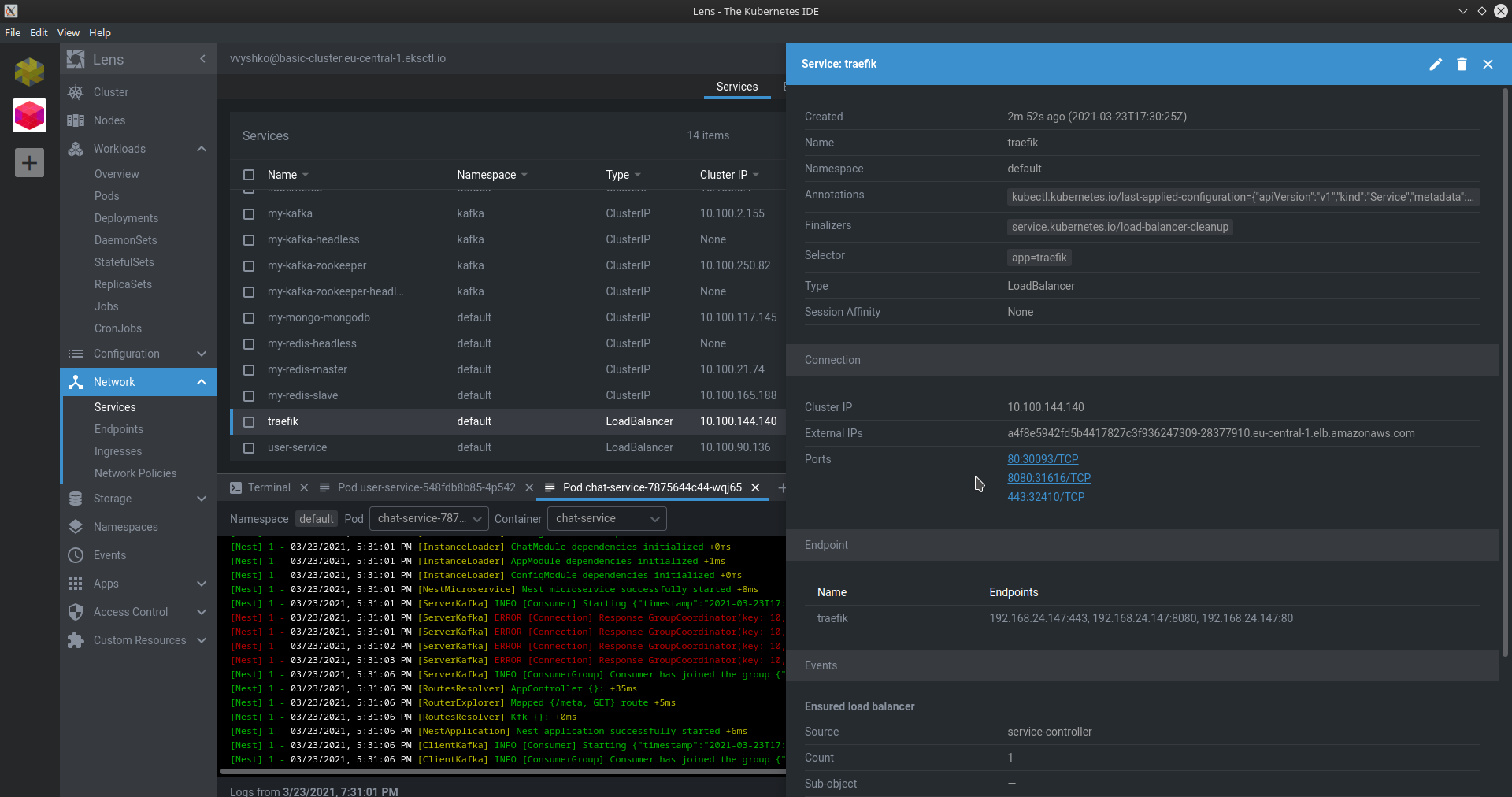Screen dimensions: 1512x797
Task: Open the Cluster helm-wheel icon
Action: [76, 92]
